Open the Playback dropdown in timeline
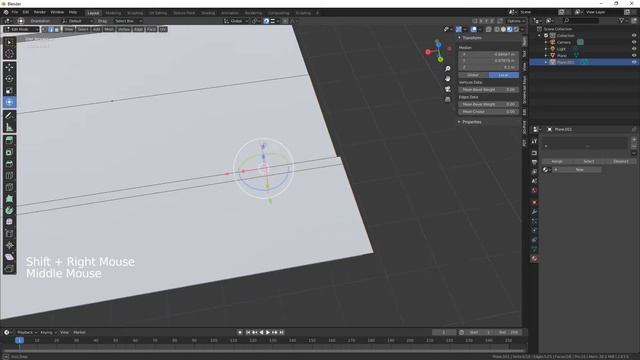640x360 pixels. pyautogui.click(x=27, y=332)
